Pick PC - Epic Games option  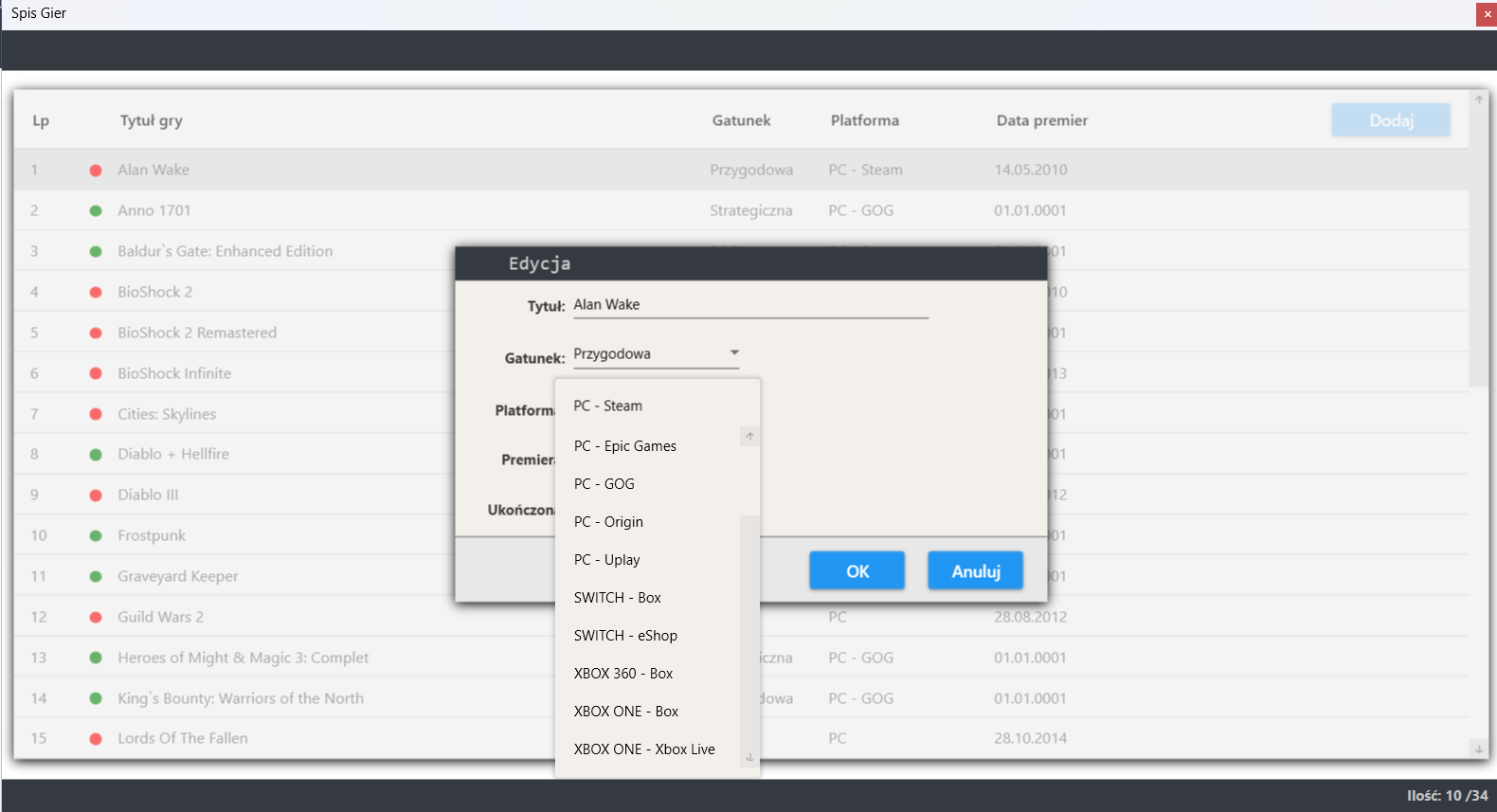click(625, 446)
